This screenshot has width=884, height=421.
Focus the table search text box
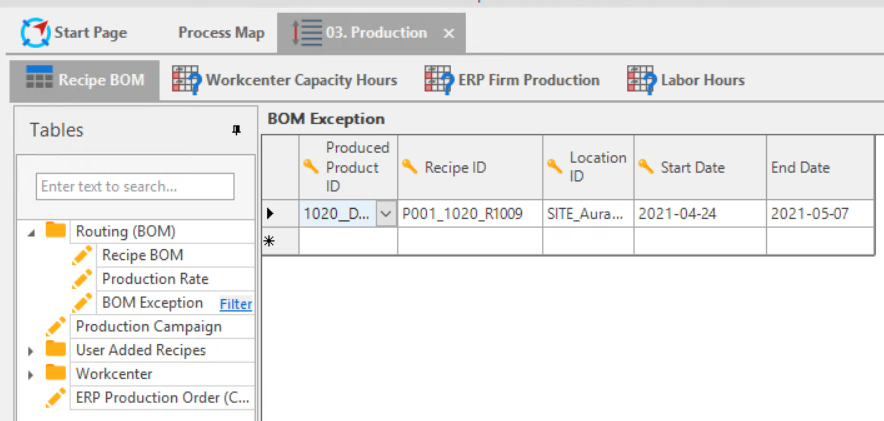pyautogui.click(x=135, y=187)
